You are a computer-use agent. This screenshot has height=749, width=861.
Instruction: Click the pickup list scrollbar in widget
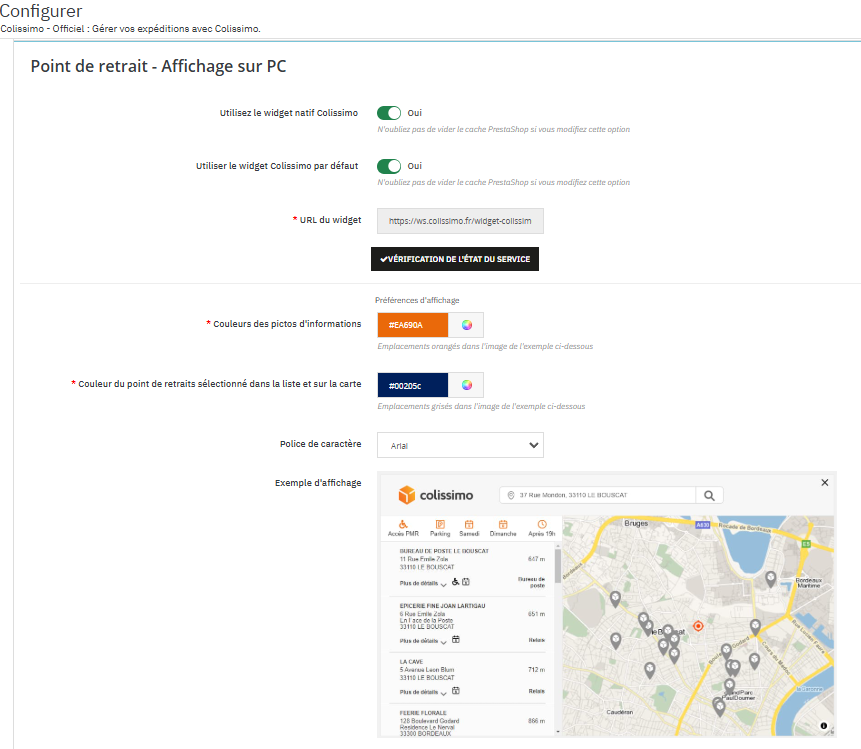pos(558,566)
